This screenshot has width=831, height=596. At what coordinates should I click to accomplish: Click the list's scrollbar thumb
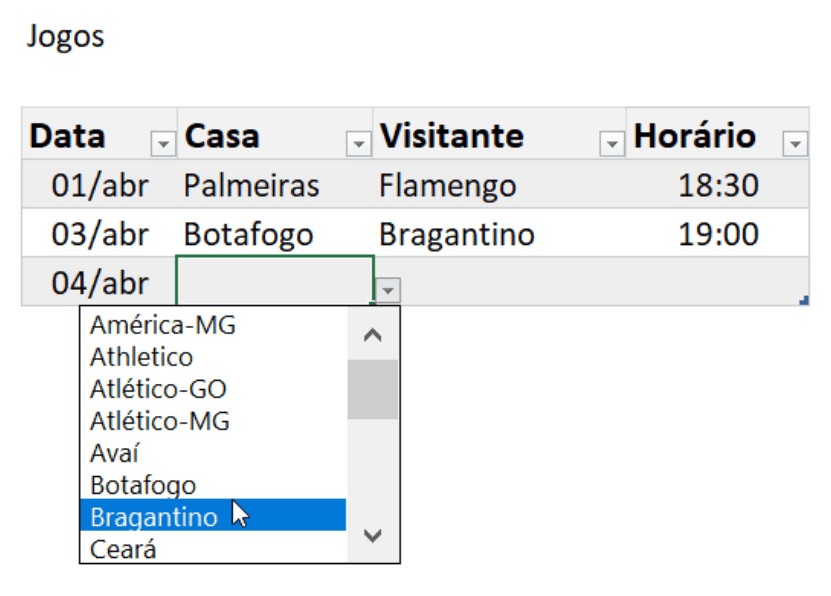pos(372,390)
